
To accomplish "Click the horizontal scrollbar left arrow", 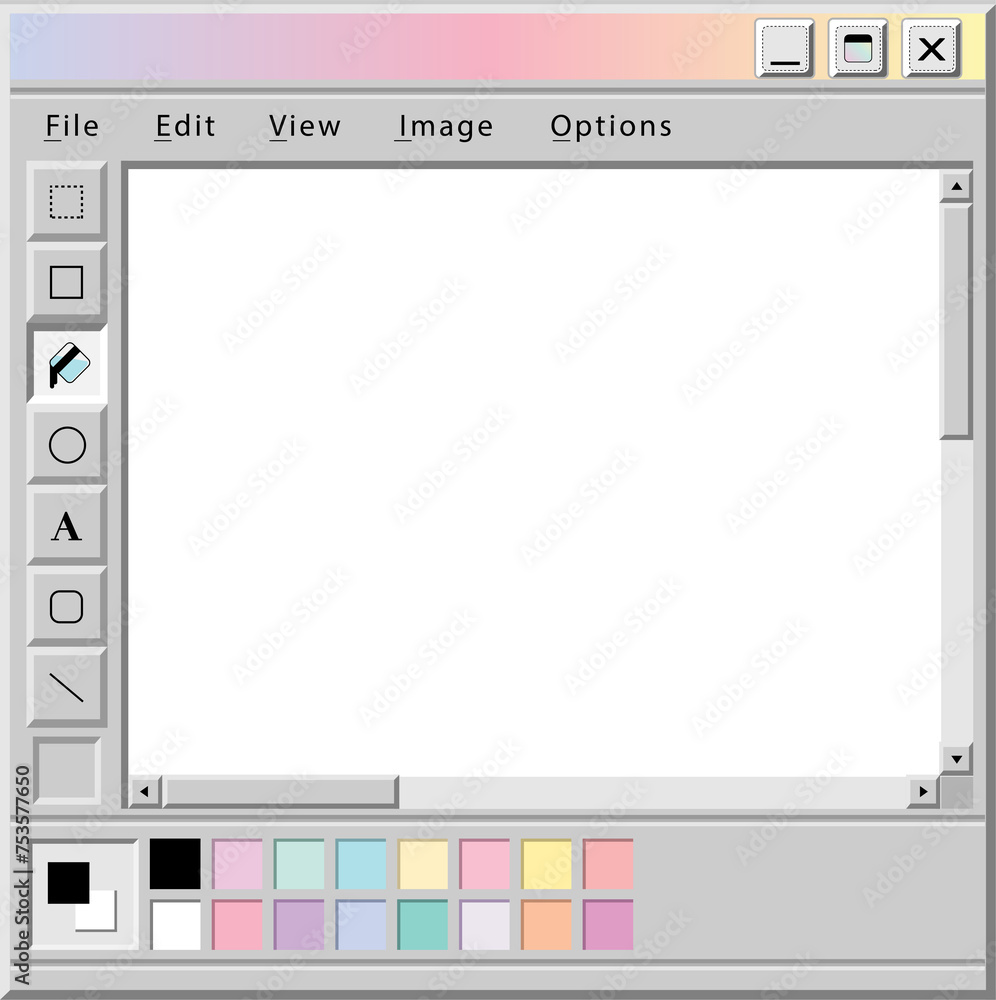I will [145, 792].
